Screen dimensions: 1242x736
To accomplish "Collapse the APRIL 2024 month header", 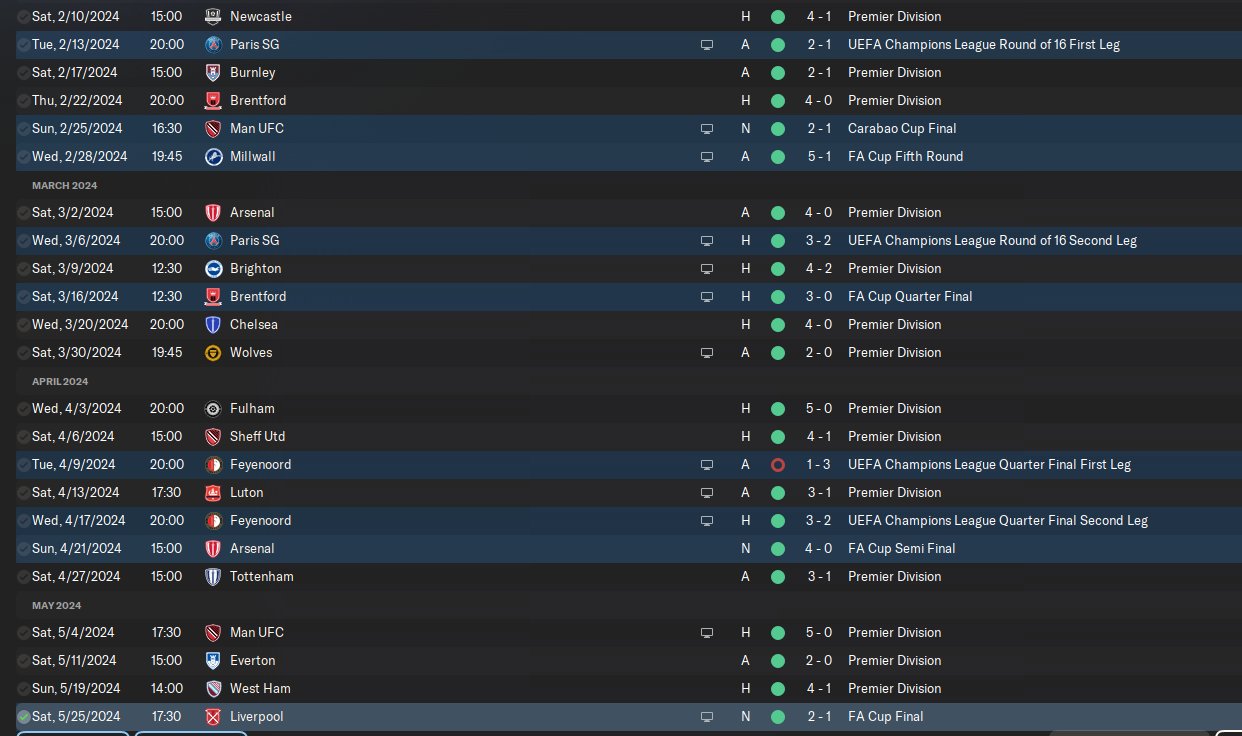I will pyautogui.click(x=60, y=381).
